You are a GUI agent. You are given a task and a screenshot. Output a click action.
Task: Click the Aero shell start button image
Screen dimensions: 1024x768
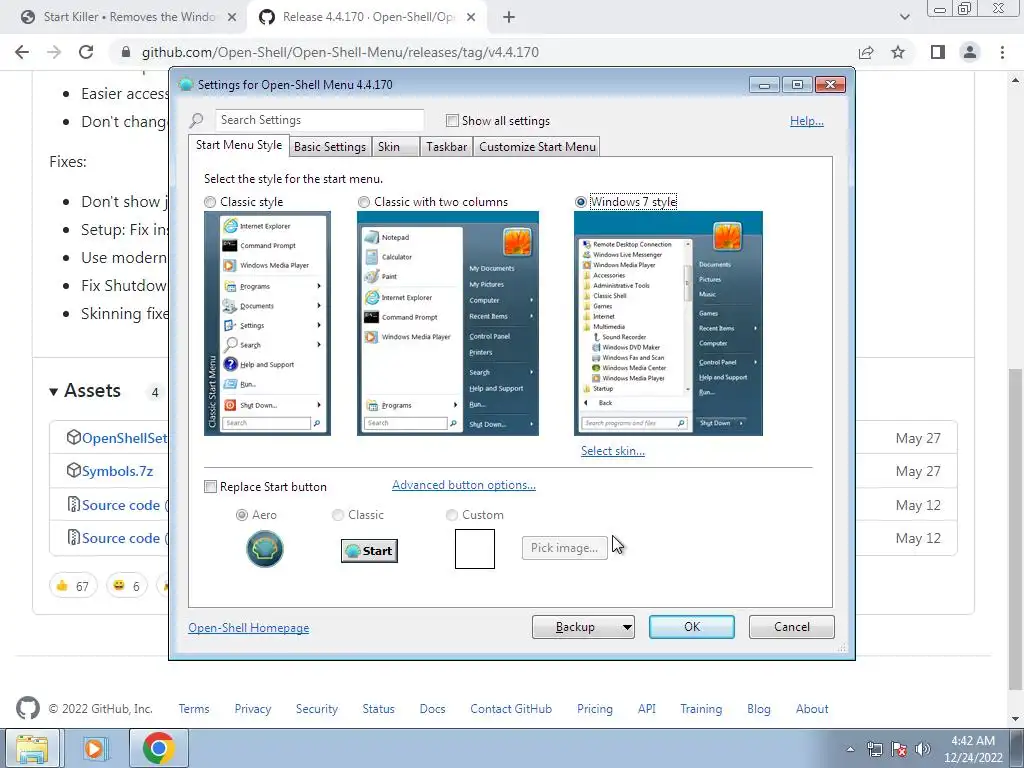pos(264,549)
